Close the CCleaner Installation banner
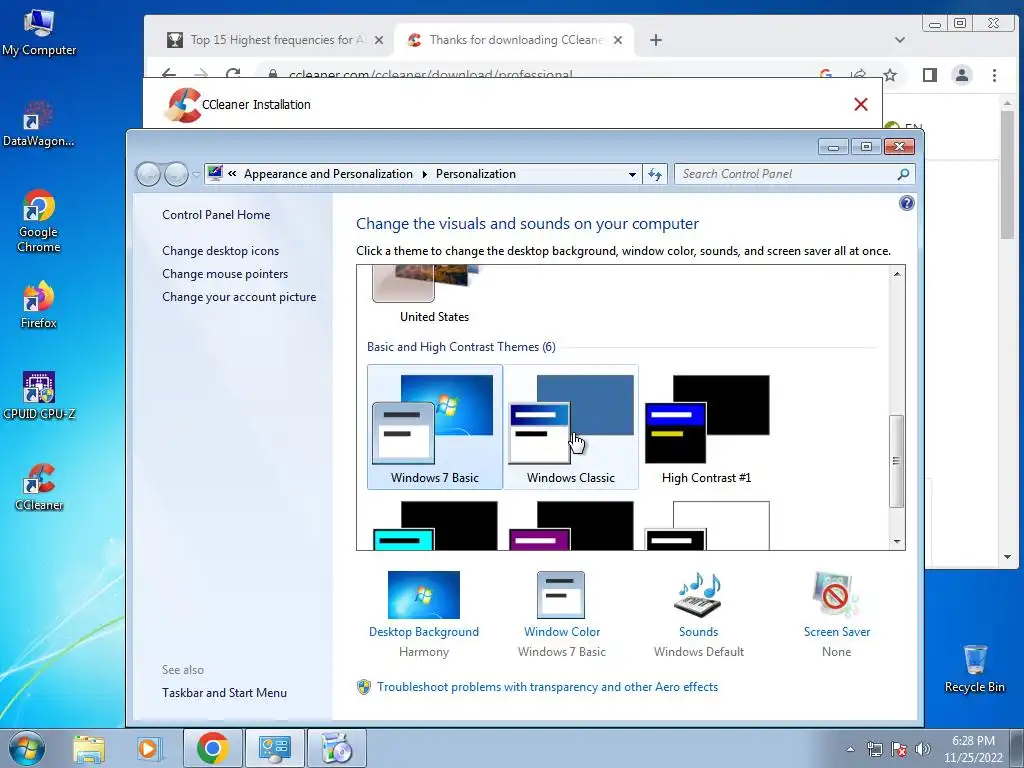 (861, 104)
